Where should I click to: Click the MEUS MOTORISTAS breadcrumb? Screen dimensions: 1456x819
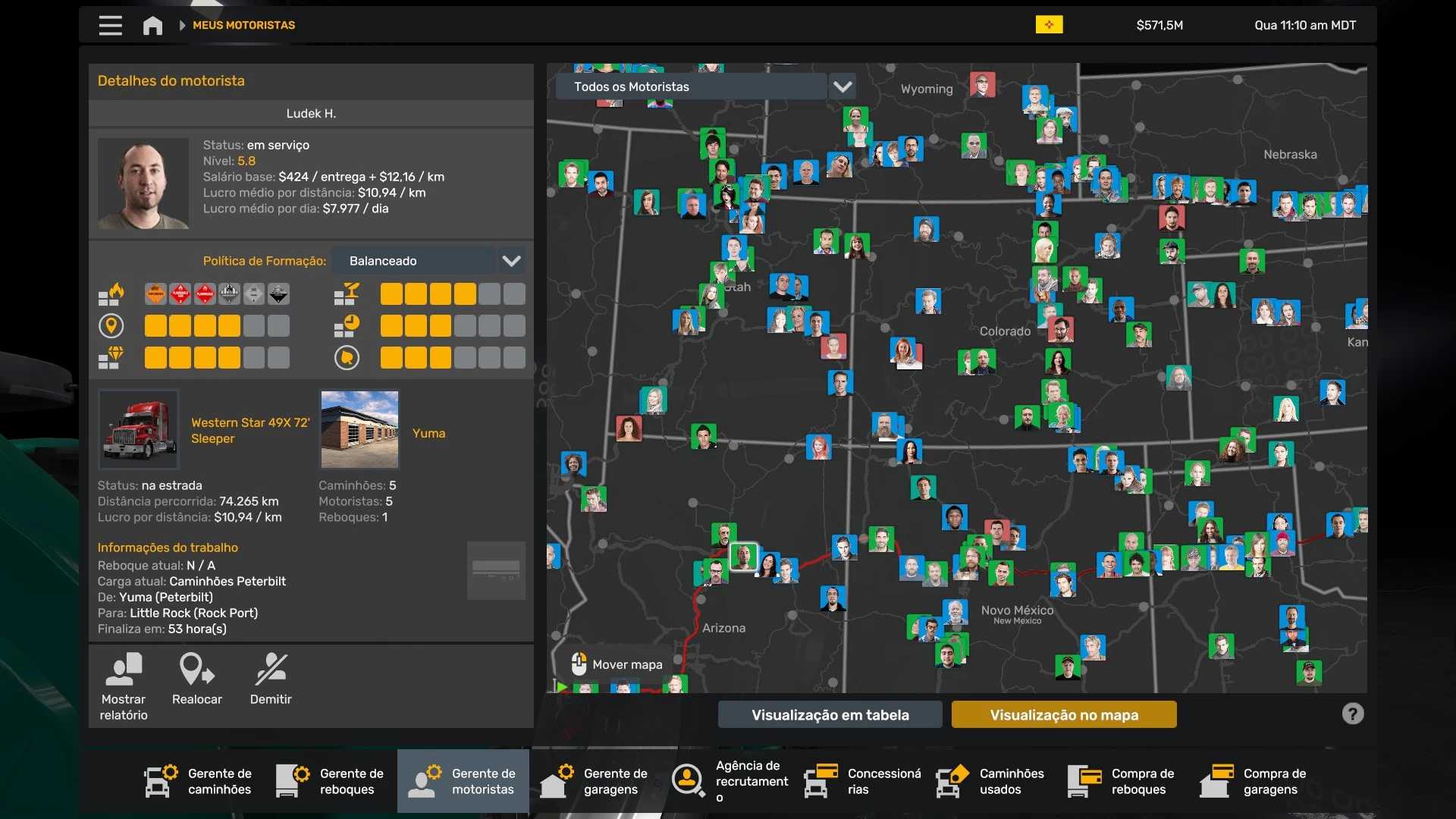243,25
